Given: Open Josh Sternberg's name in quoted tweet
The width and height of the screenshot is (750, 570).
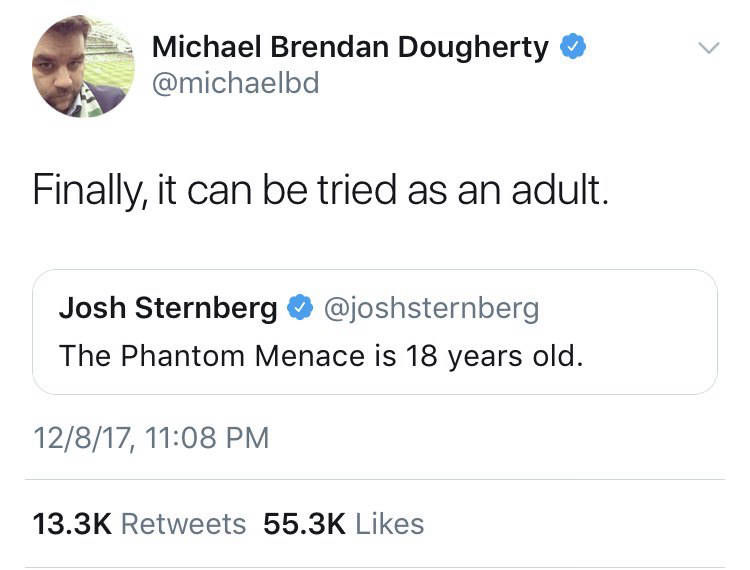Looking at the screenshot, I should (168, 309).
